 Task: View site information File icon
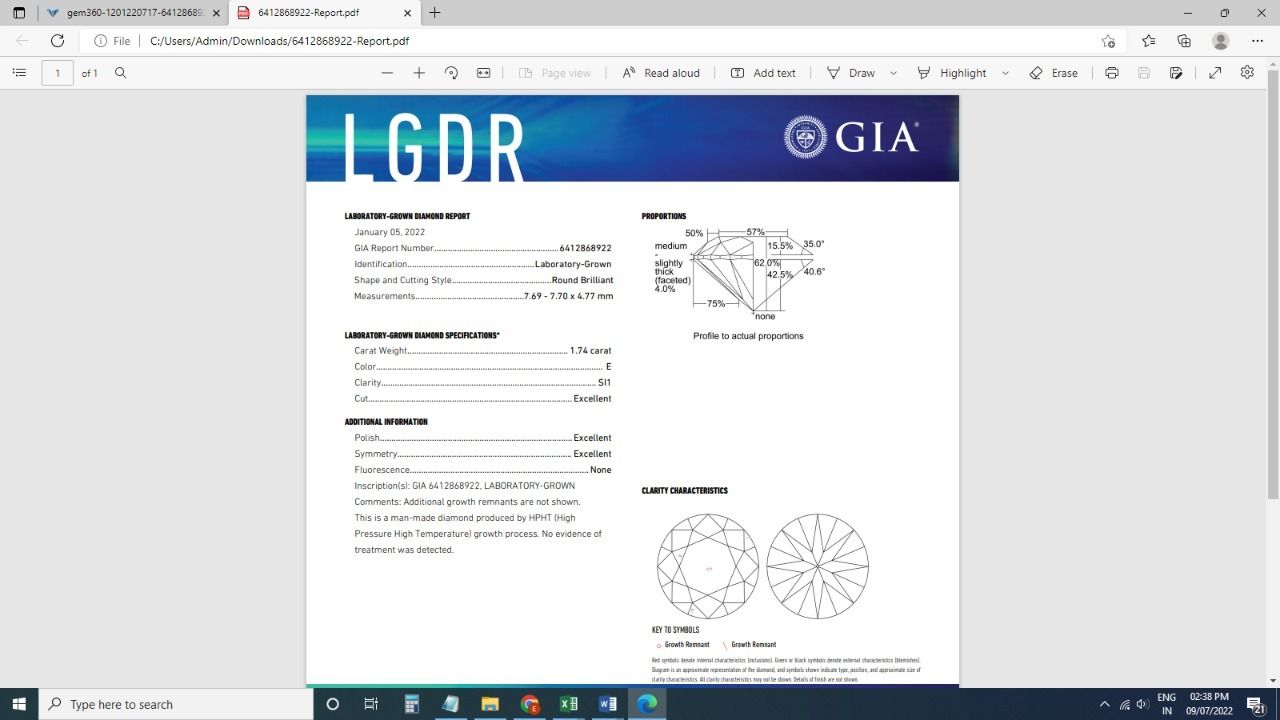click(112, 41)
